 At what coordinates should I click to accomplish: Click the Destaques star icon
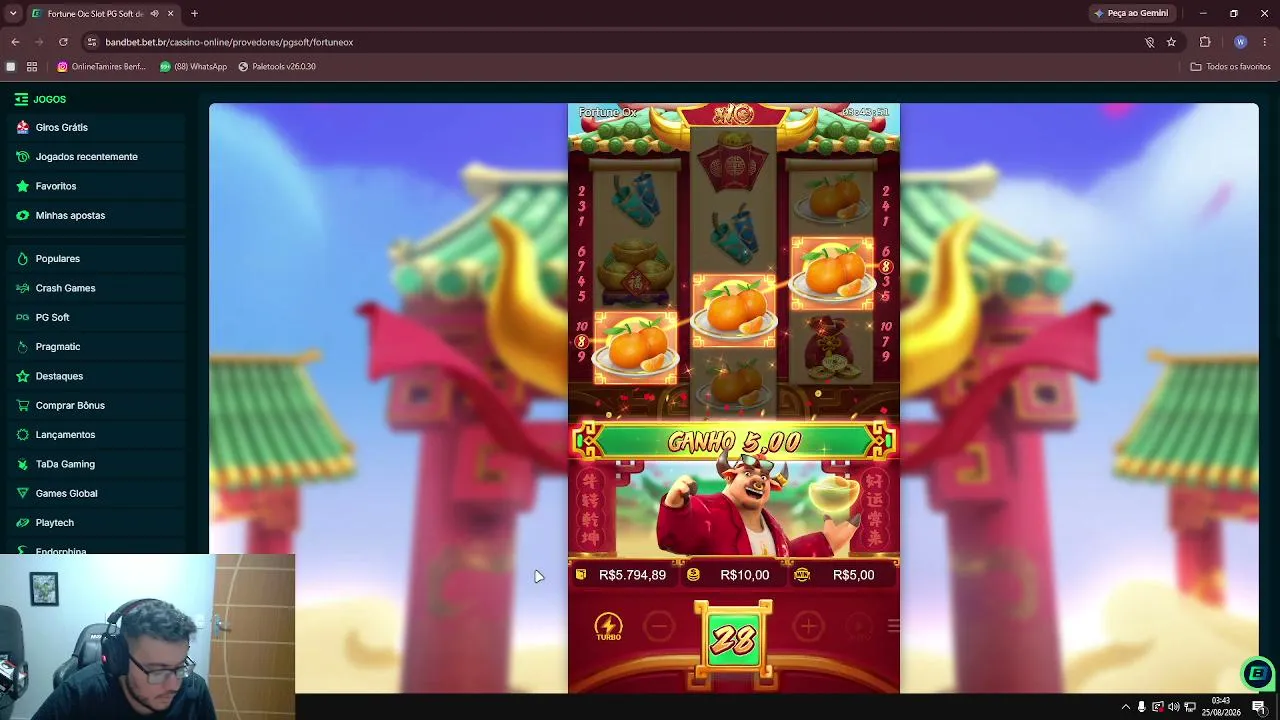(22, 376)
